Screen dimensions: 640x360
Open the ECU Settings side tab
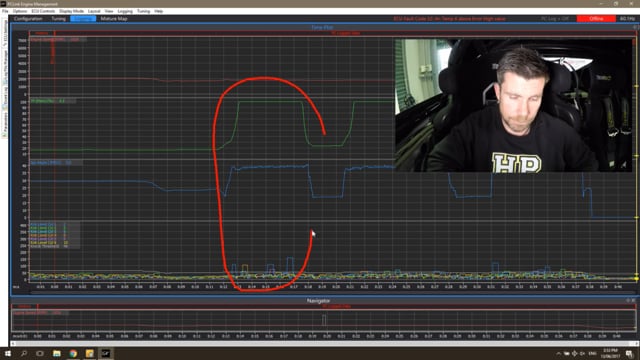[5, 33]
